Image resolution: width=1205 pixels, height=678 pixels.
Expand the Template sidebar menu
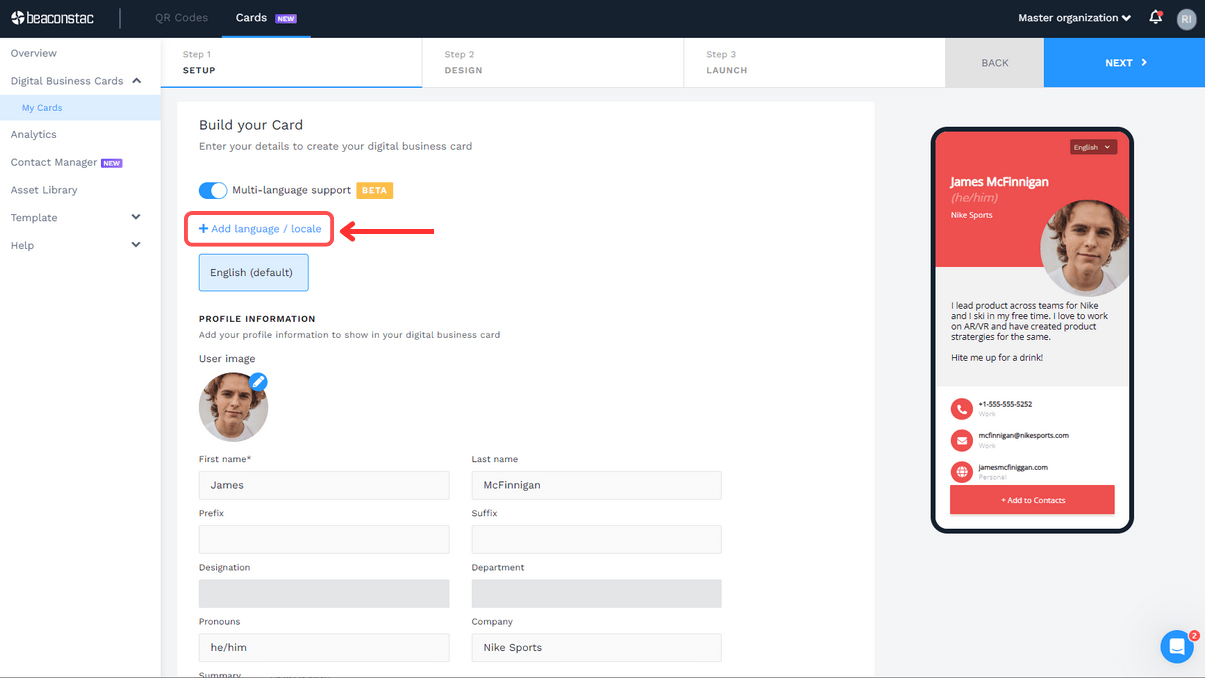pyautogui.click(x=136, y=217)
